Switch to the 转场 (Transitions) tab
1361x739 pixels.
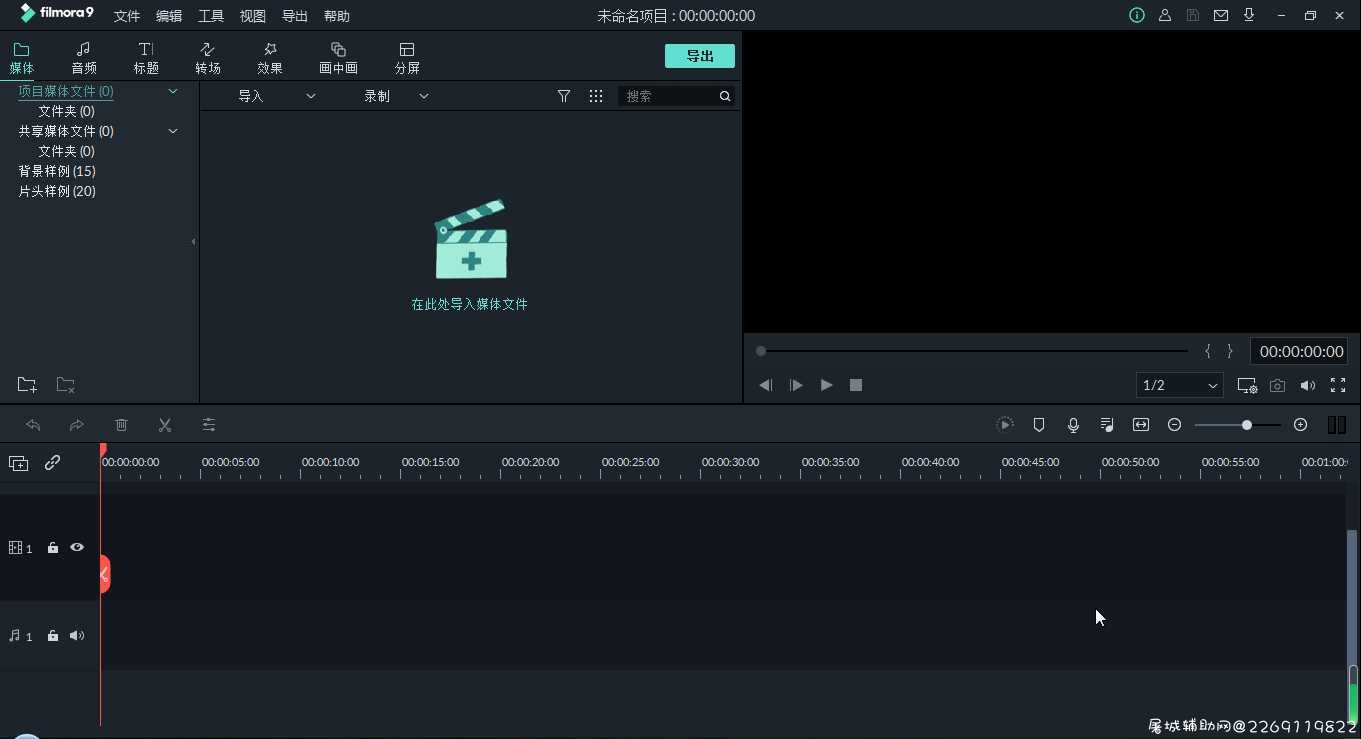point(208,58)
